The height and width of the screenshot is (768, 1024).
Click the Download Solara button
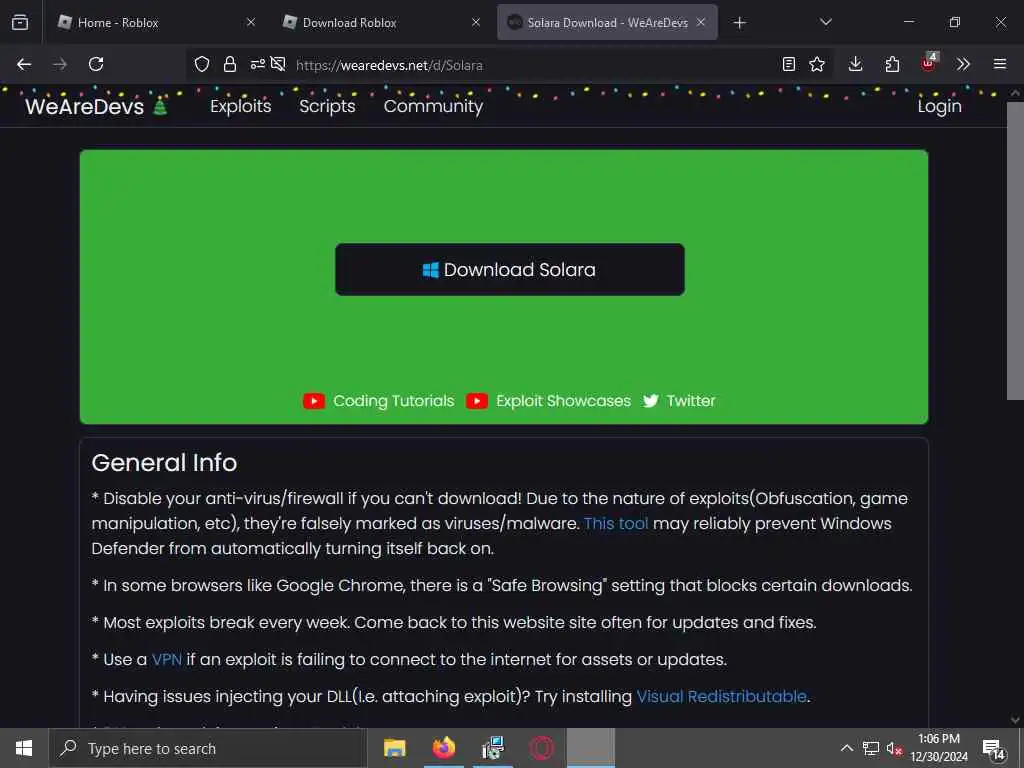point(510,270)
